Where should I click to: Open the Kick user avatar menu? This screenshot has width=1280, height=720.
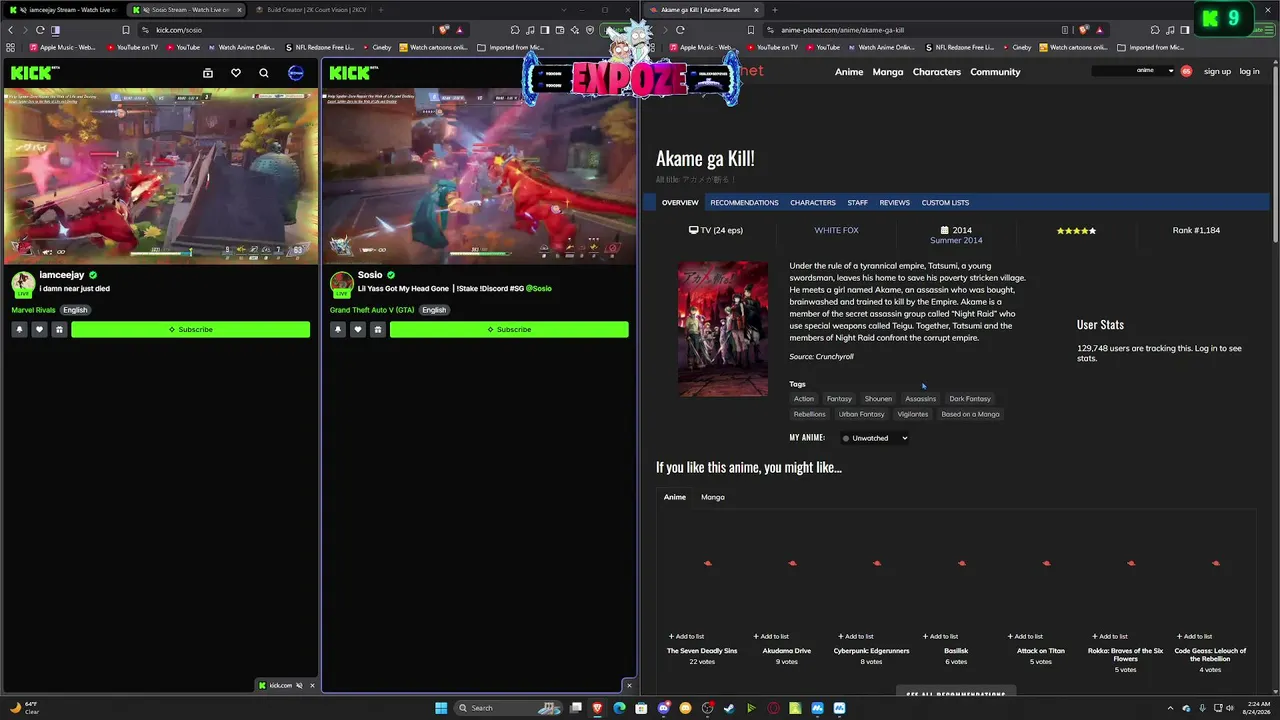click(x=296, y=72)
